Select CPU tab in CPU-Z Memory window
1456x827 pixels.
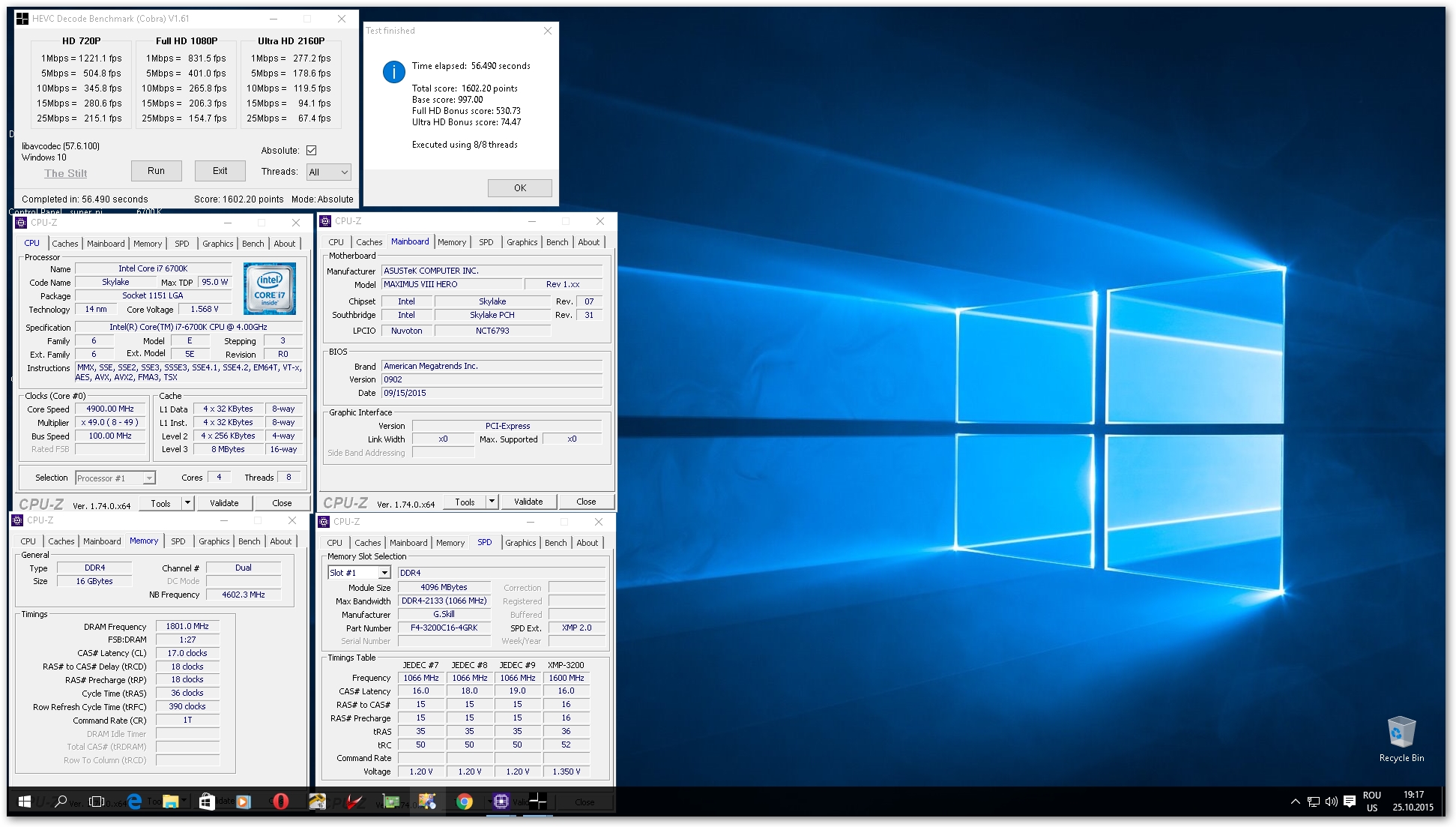coord(28,541)
